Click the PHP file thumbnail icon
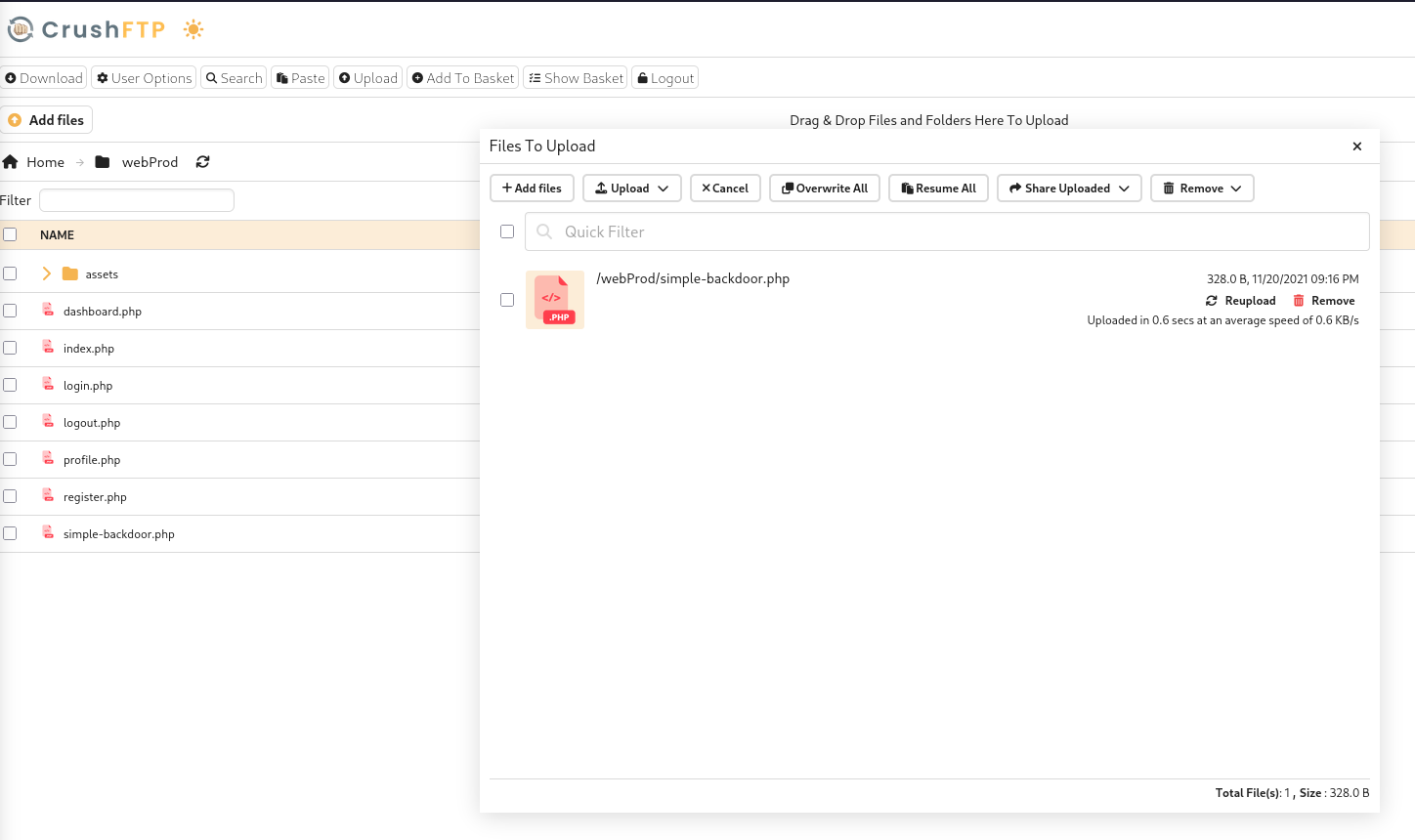Viewport: 1415px width, 840px height. point(555,300)
